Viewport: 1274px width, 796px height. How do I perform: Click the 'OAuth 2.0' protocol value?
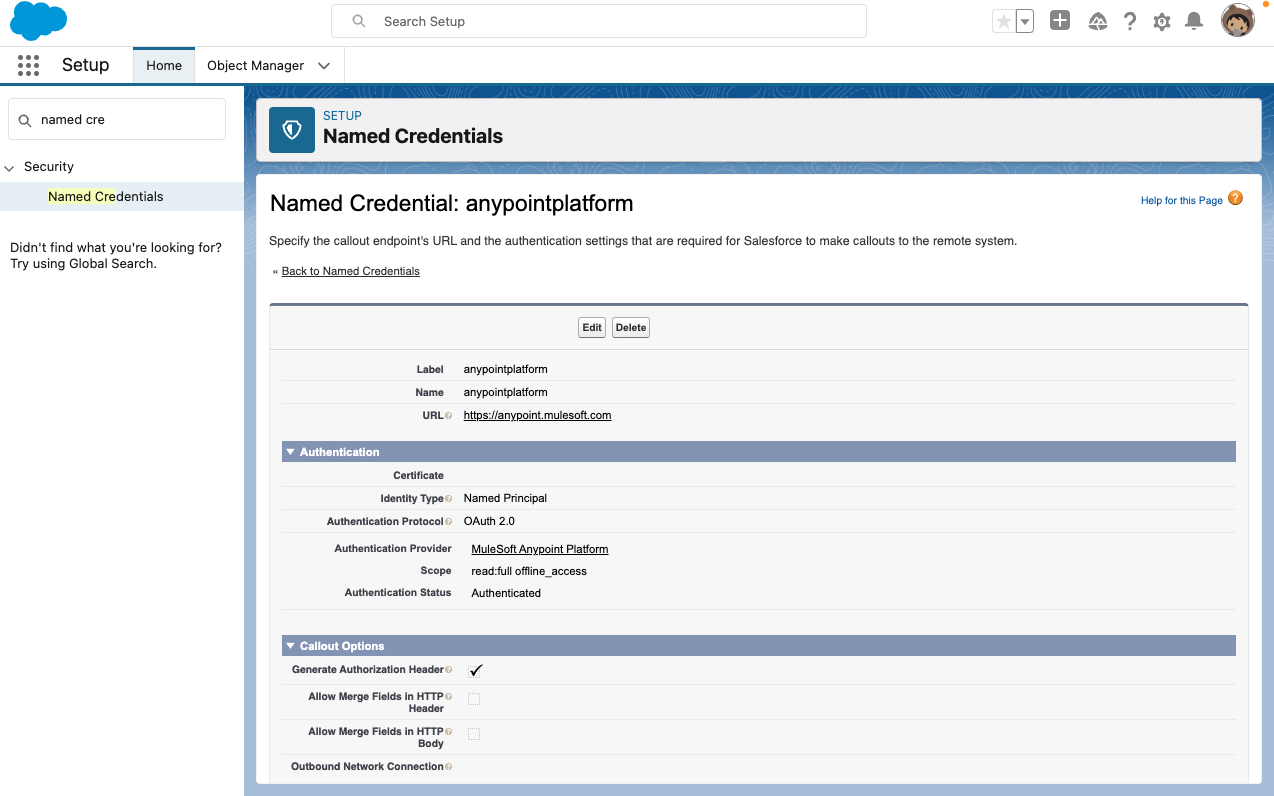coord(489,521)
